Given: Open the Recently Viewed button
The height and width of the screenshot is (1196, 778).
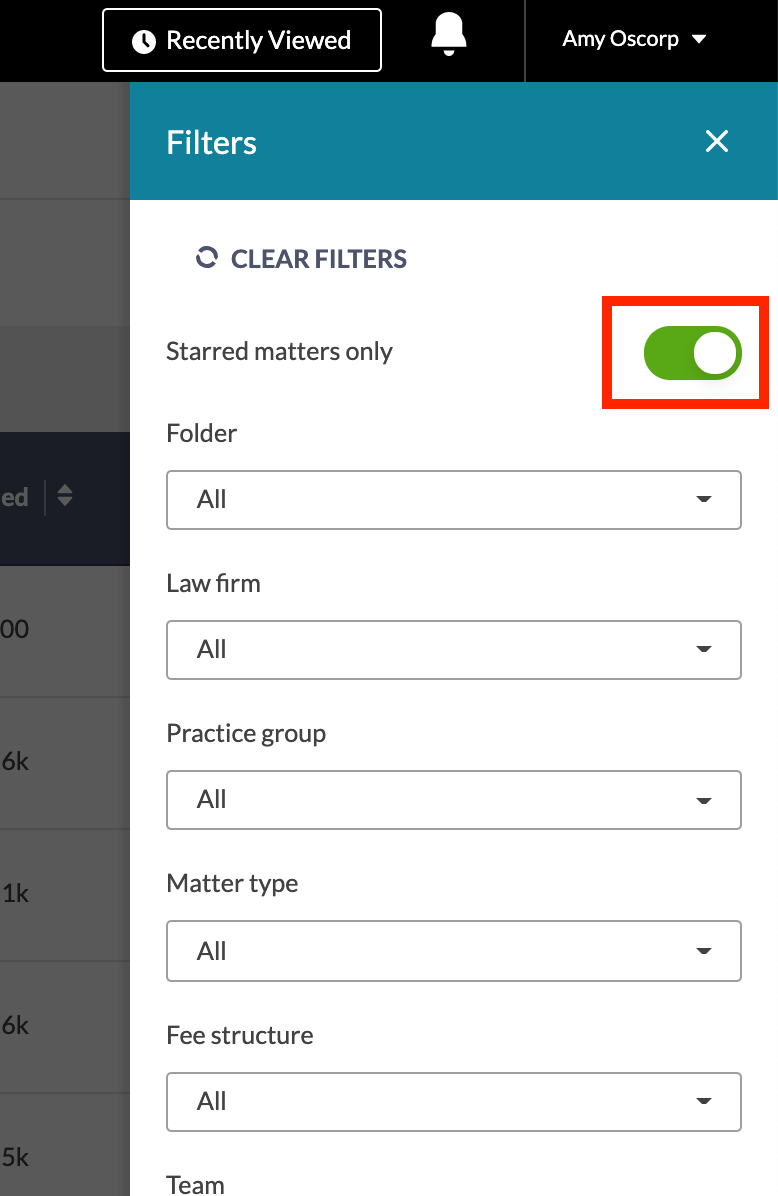Looking at the screenshot, I should coord(242,40).
